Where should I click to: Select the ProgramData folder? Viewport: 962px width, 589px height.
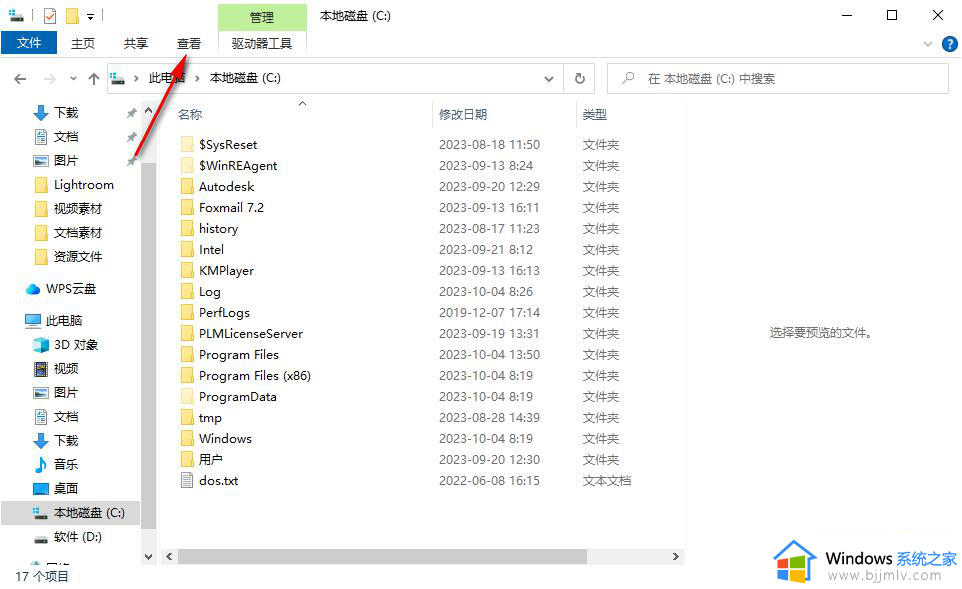coord(237,396)
